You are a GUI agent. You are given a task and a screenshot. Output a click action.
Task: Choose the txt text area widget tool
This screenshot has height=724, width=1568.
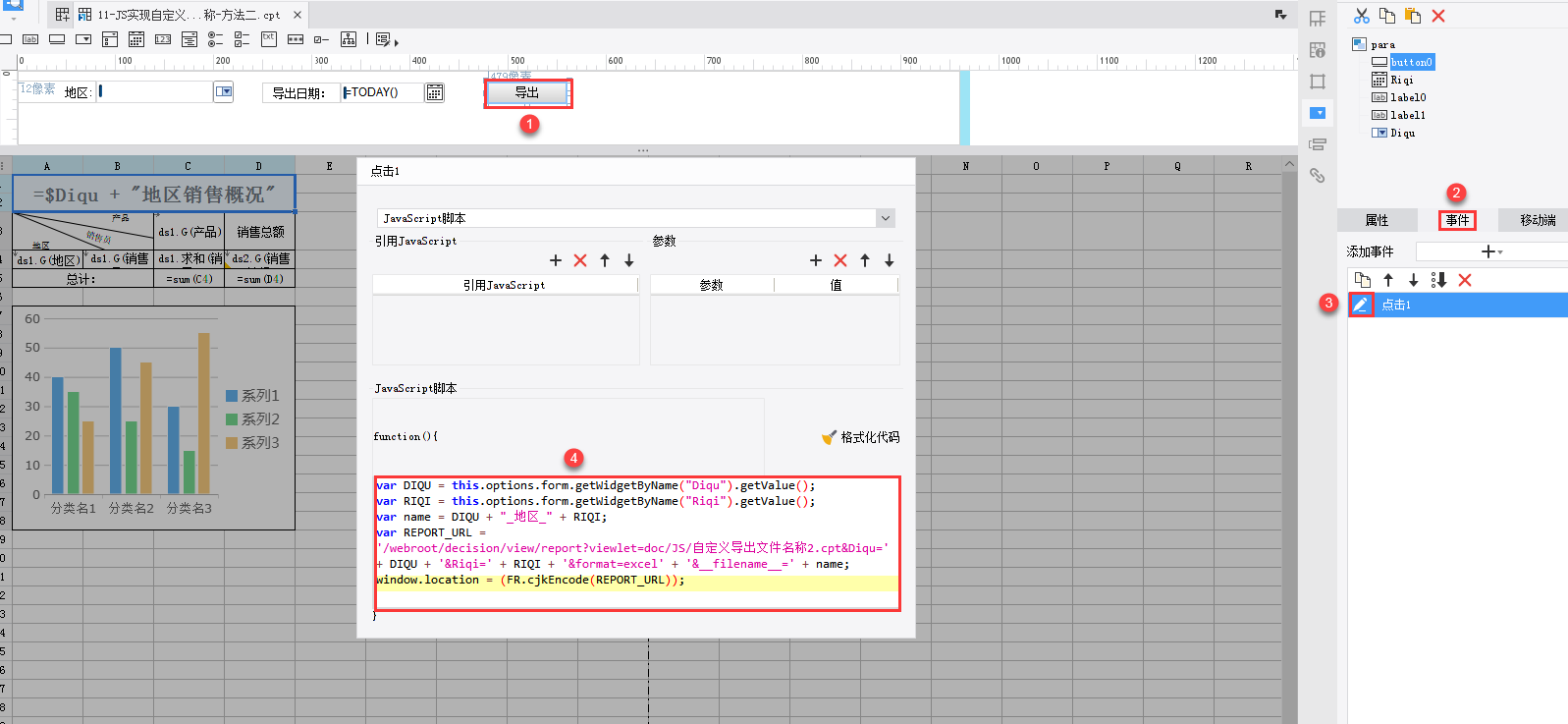pos(269,39)
